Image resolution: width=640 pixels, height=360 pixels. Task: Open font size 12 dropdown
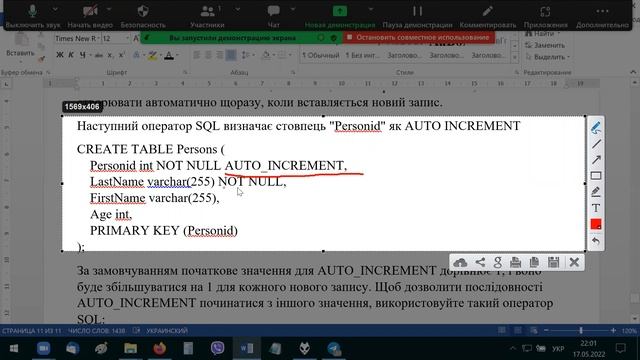click(x=127, y=38)
